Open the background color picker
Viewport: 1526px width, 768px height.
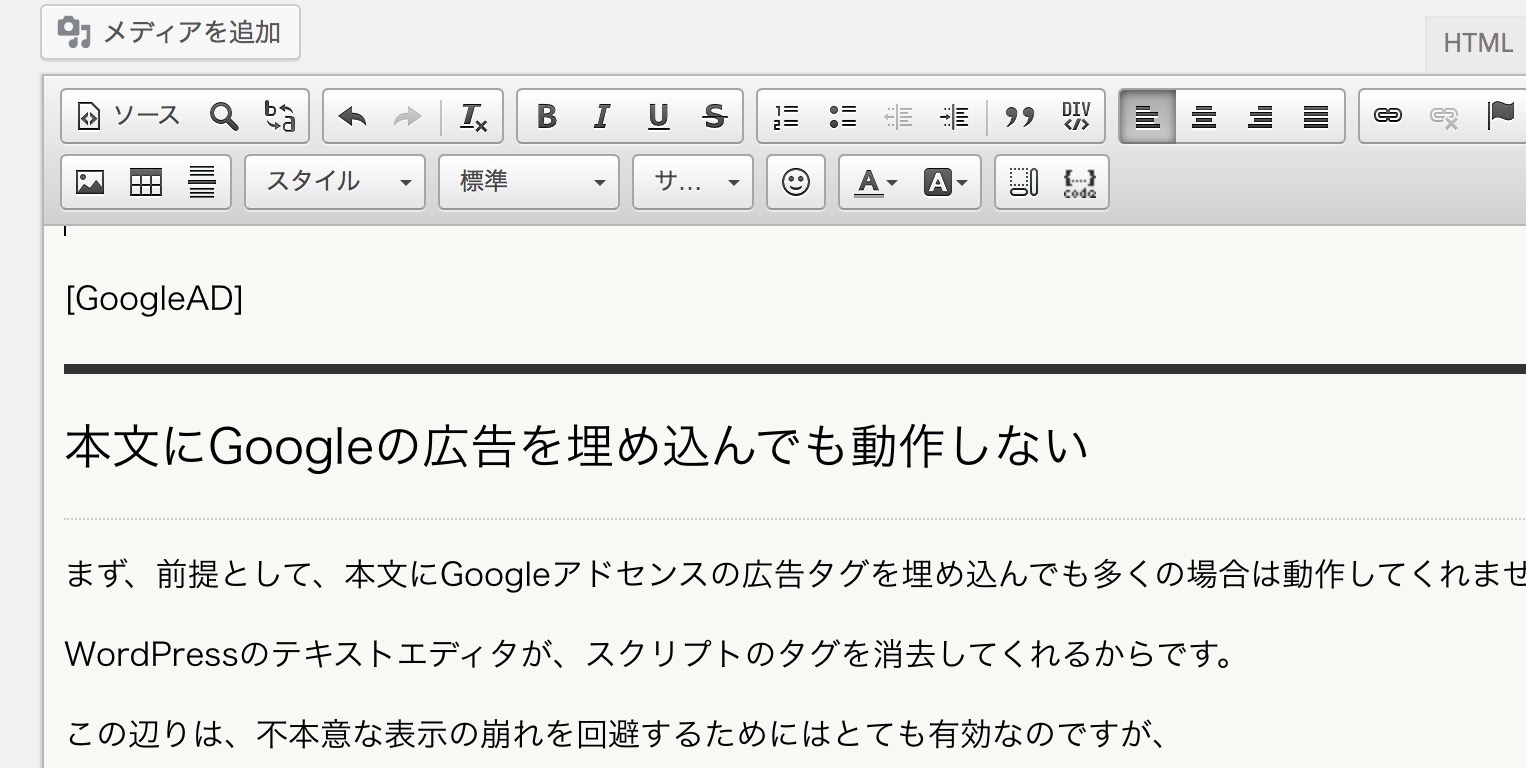point(945,182)
